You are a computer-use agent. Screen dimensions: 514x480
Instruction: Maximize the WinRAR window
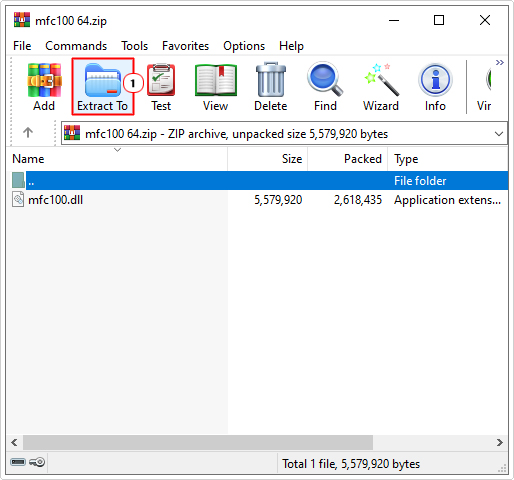pos(439,20)
